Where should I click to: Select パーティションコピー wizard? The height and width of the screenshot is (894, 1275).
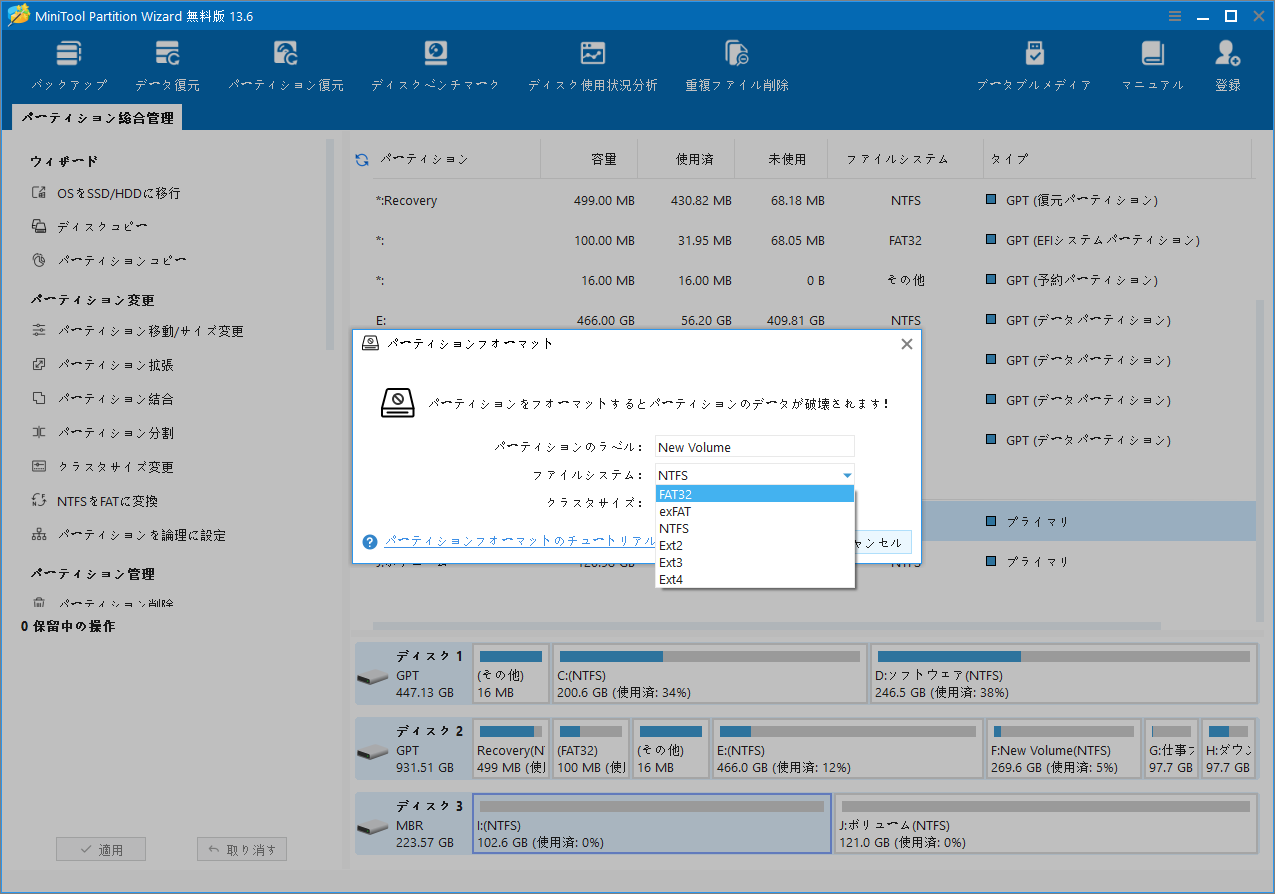pos(122,261)
